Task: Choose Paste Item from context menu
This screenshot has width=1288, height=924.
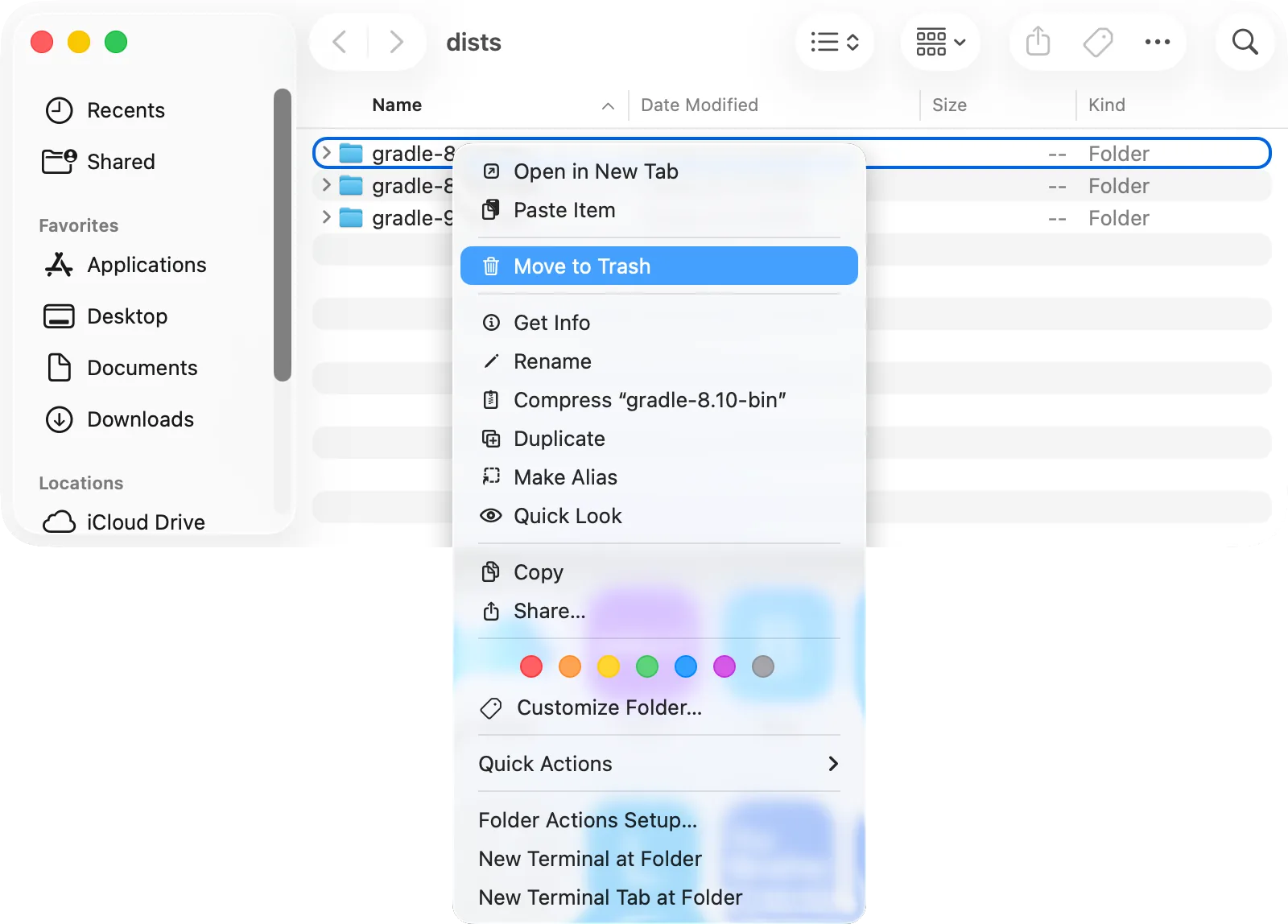Action: pos(659,210)
